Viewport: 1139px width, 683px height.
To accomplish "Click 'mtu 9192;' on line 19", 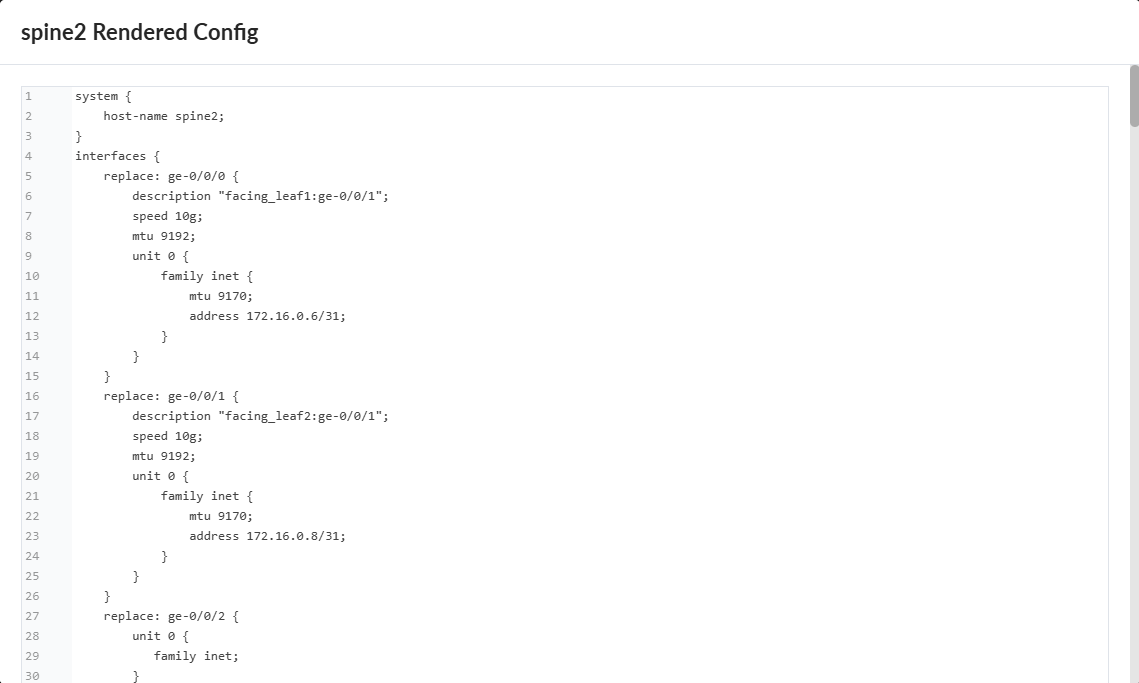I will click(164, 456).
